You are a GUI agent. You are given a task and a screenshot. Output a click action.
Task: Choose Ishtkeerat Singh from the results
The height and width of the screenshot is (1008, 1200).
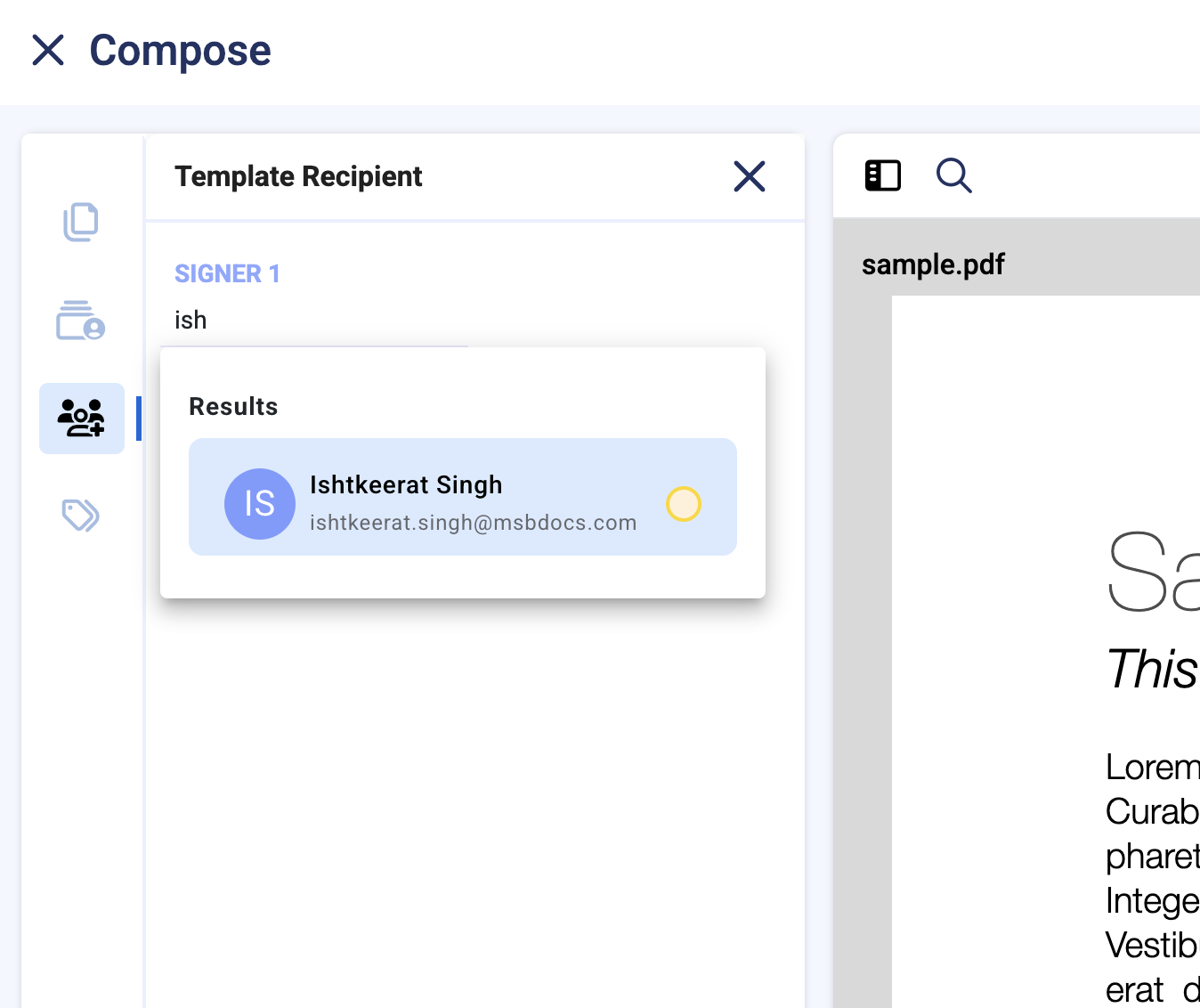tap(406, 485)
